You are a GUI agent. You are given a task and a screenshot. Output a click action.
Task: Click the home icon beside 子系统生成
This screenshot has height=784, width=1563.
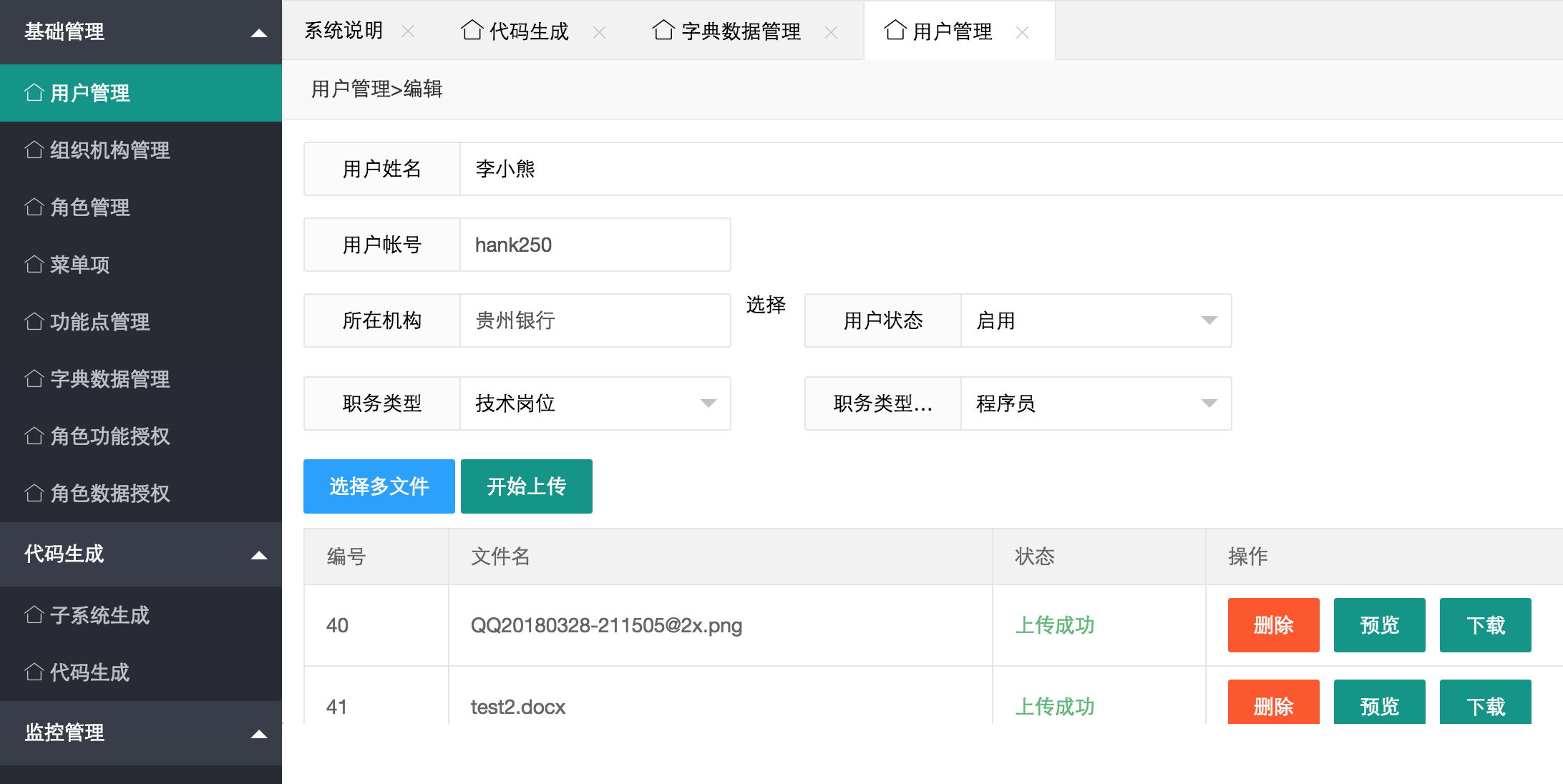[34, 615]
